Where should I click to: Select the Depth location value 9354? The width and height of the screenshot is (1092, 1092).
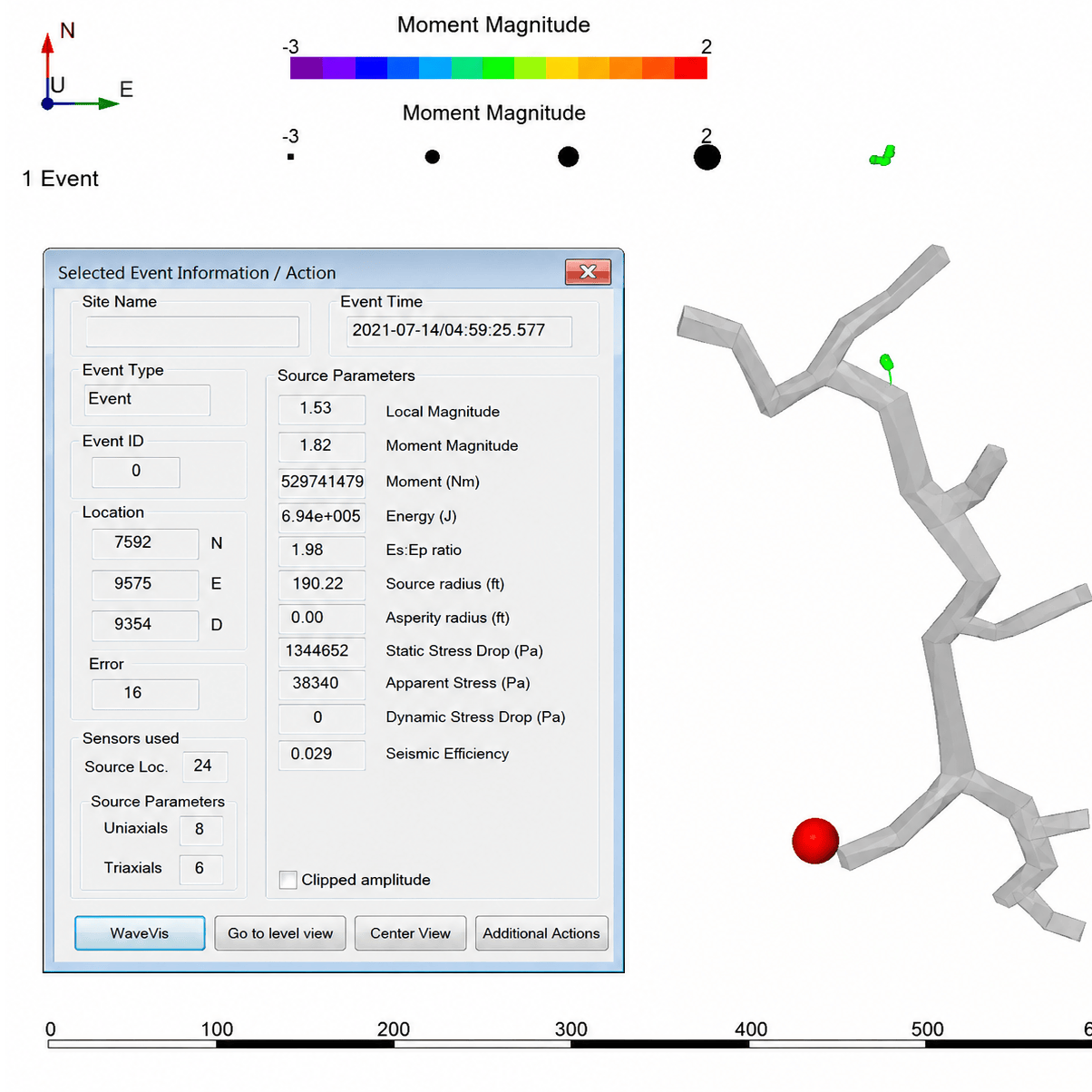tap(145, 625)
